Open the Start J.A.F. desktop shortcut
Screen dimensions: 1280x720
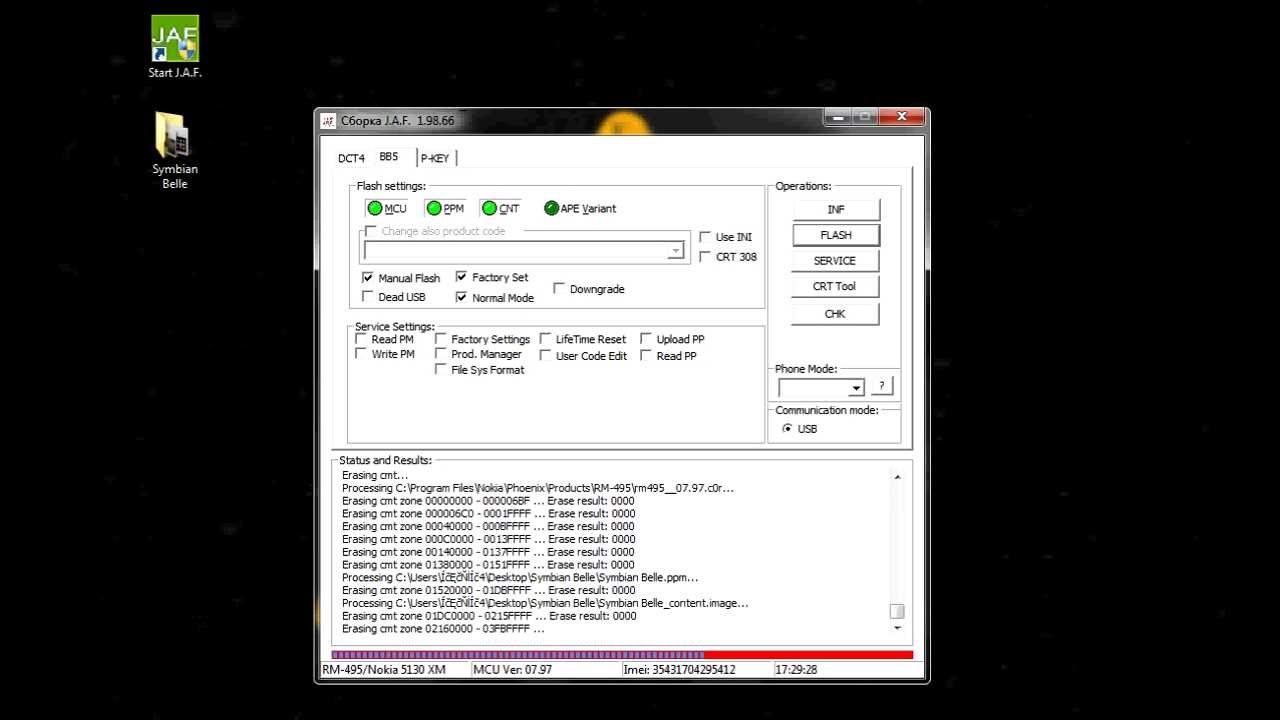[175, 46]
